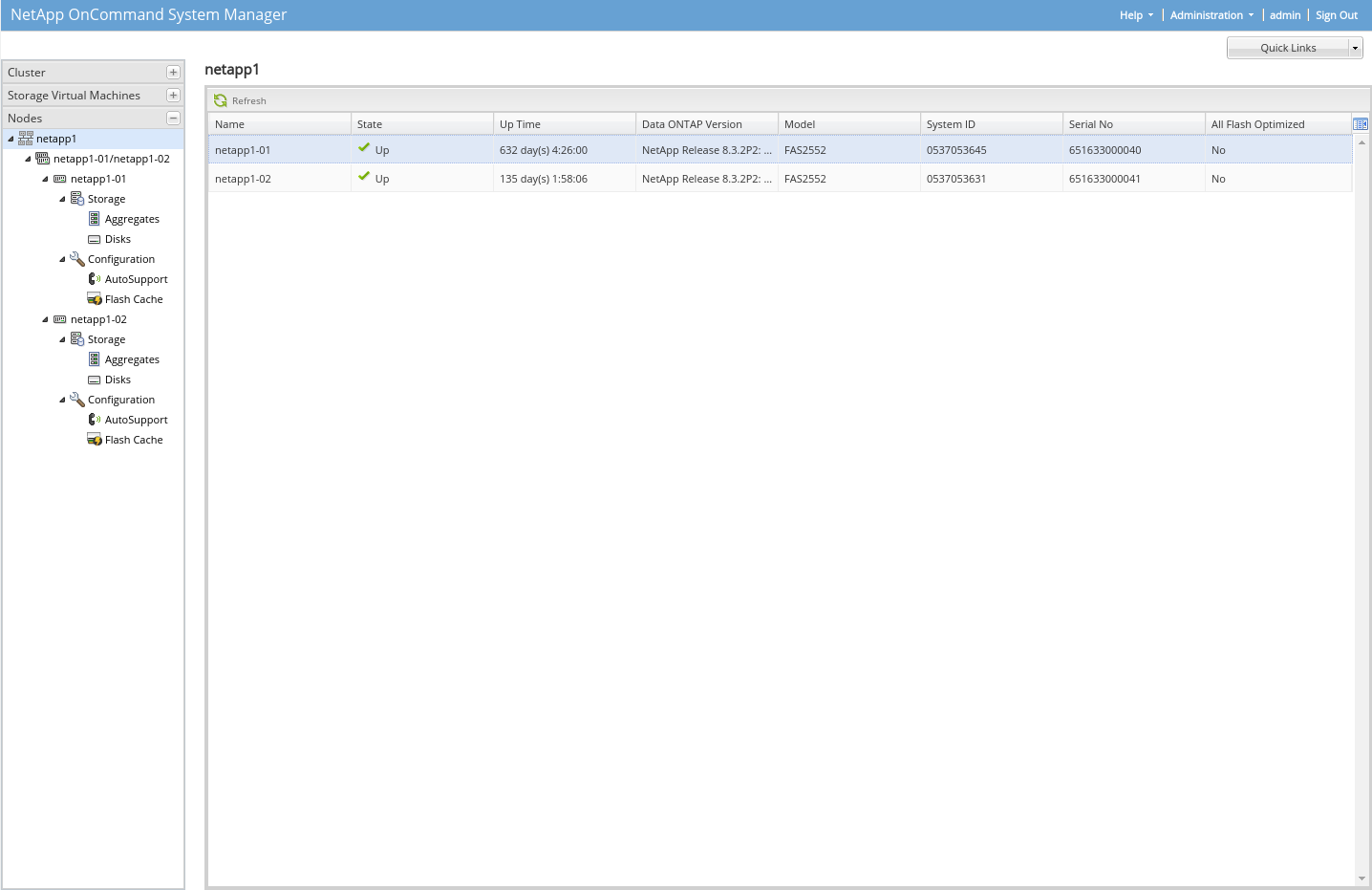
Task: Click the Flash Cache icon under netapp1-01
Action: (x=95, y=299)
